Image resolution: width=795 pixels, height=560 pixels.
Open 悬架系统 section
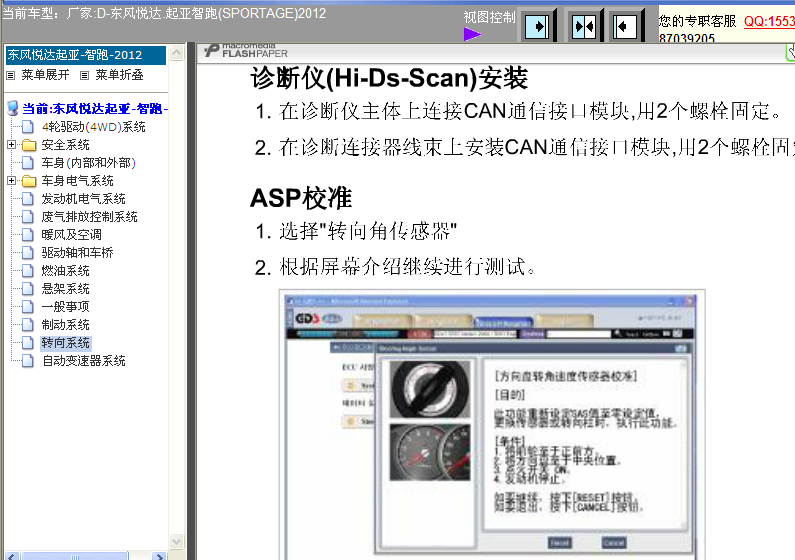[65, 289]
